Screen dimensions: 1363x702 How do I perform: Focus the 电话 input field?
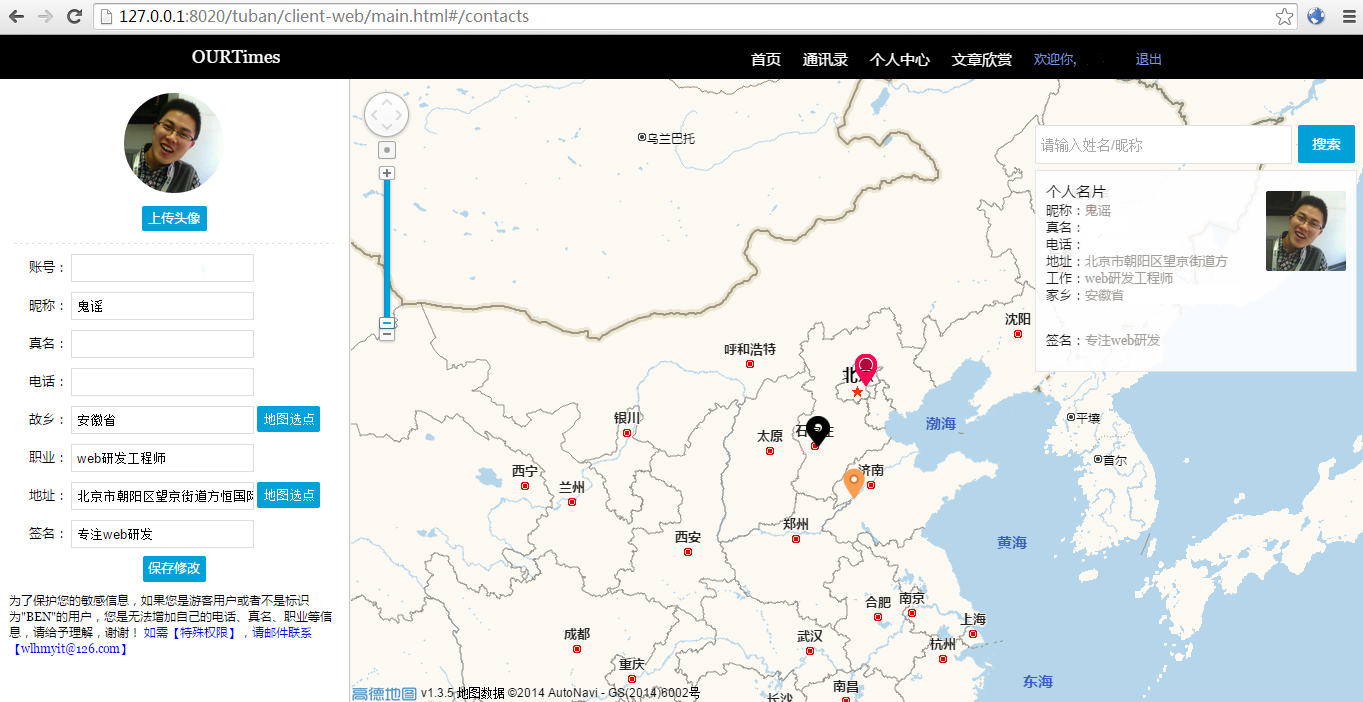click(162, 382)
